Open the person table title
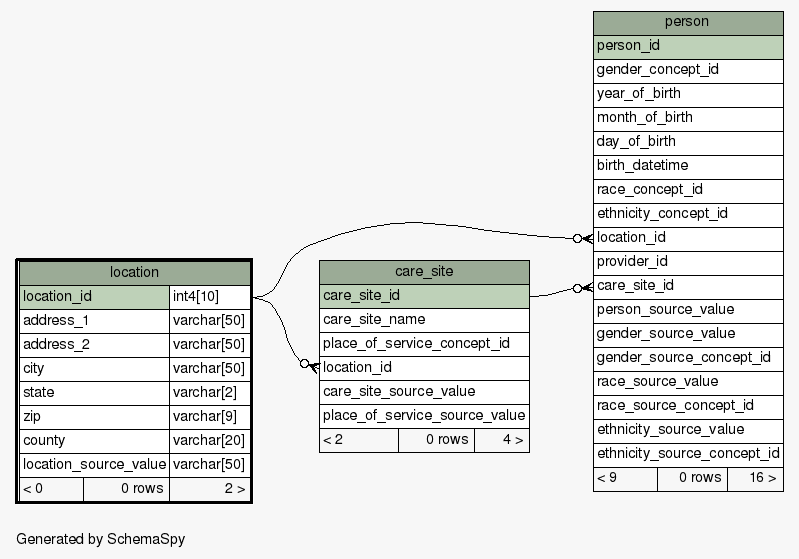This screenshot has width=799, height=559. click(x=687, y=22)
